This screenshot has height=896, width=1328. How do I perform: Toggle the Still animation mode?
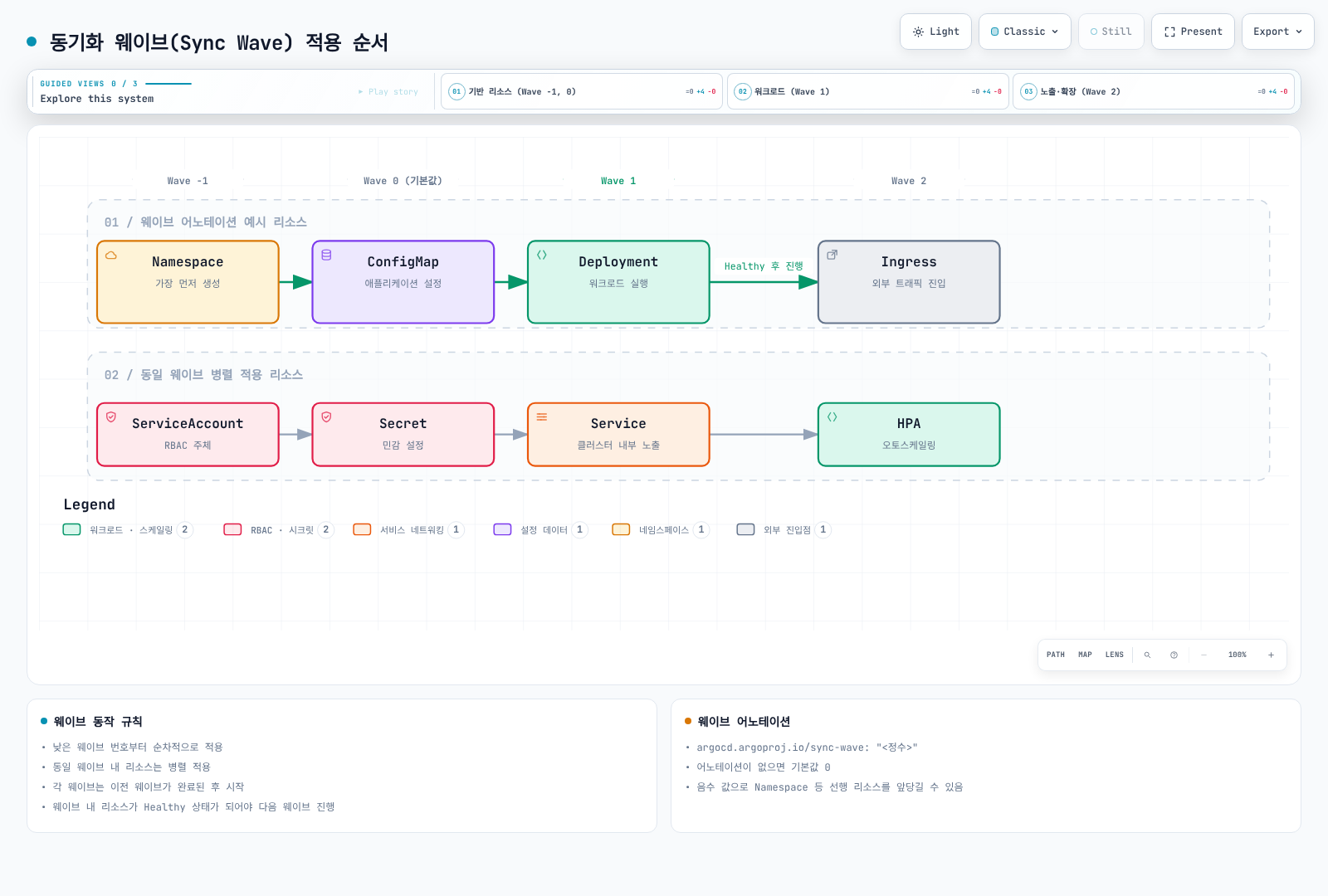click(1111, 32)
